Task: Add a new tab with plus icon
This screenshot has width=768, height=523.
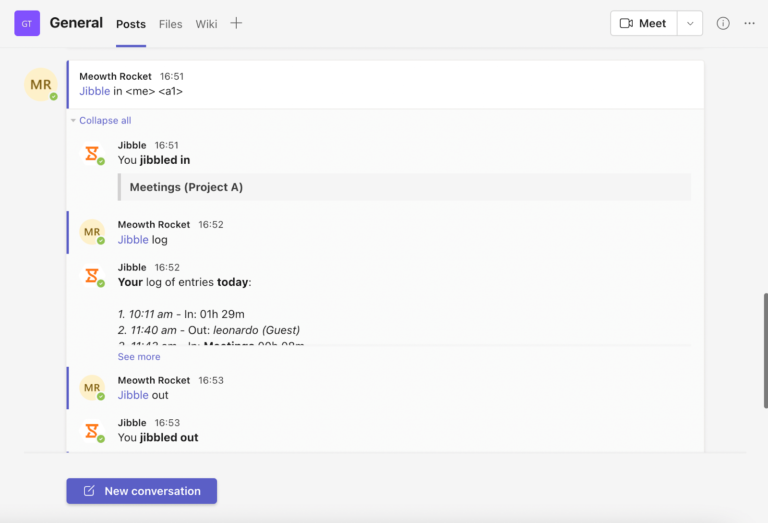Action: tap(236, 23)
